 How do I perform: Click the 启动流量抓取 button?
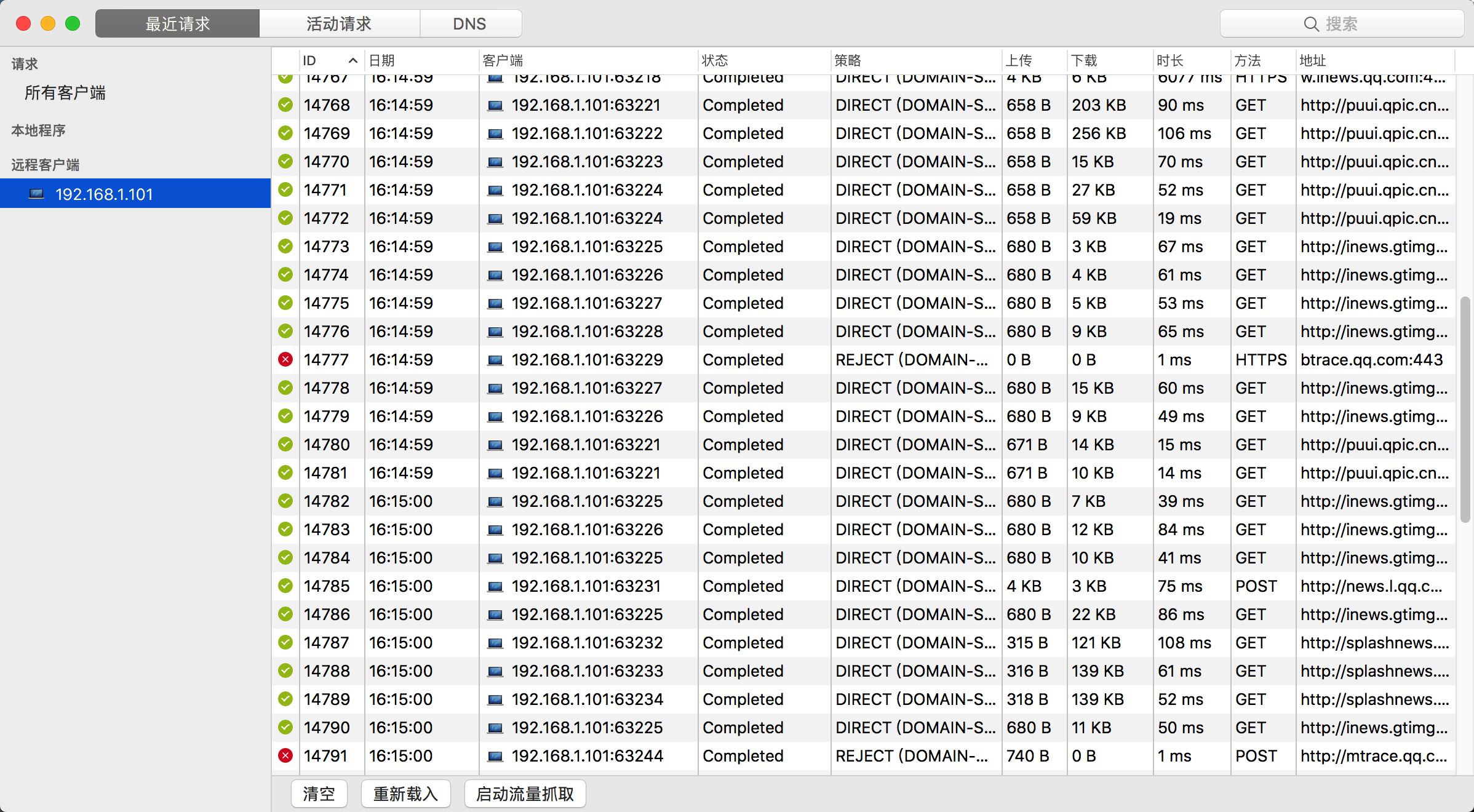click(x=525, y=794)
